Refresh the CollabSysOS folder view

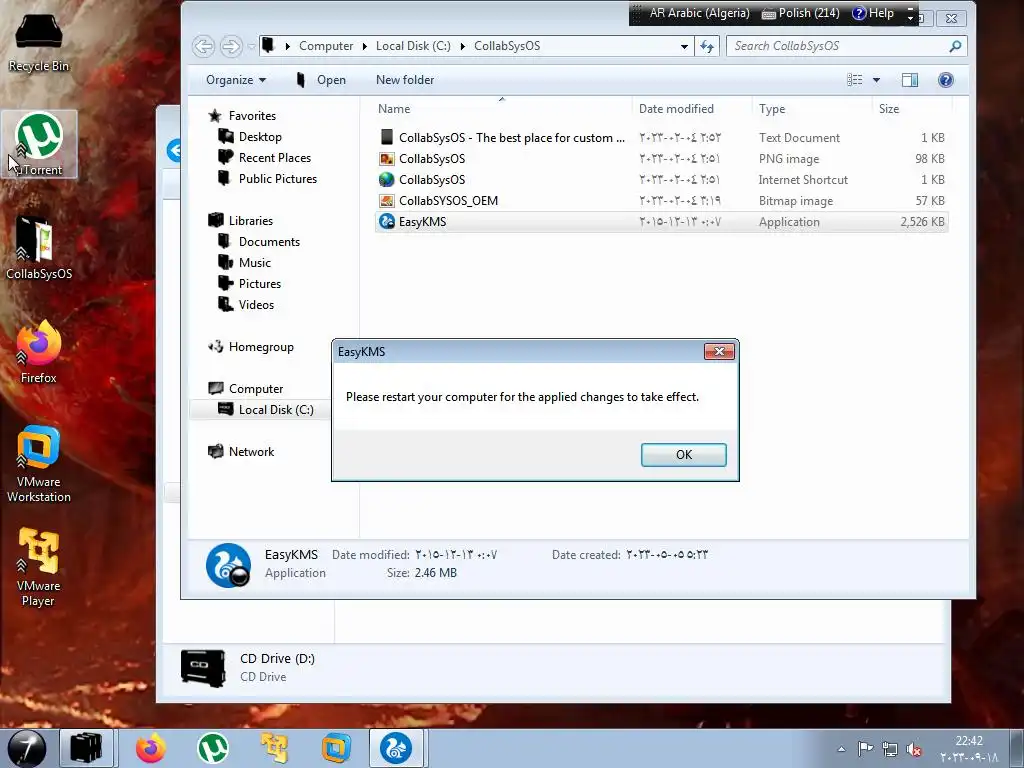pos(707,46)
